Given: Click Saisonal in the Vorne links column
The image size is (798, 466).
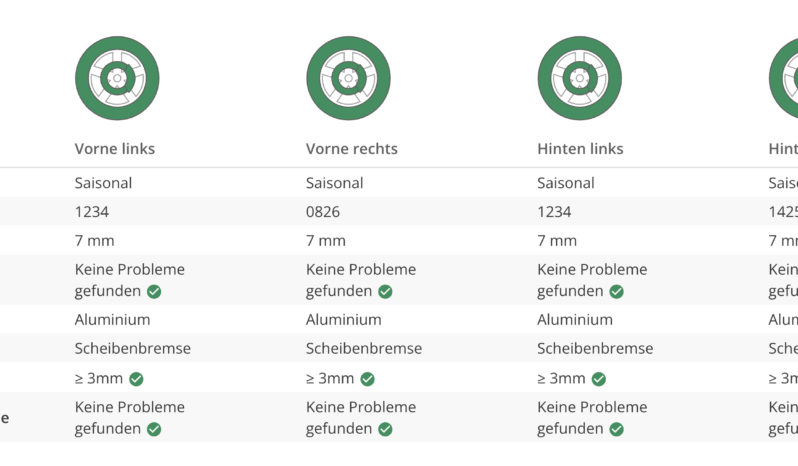Looking at the screenshot, I should coord(103,183).
